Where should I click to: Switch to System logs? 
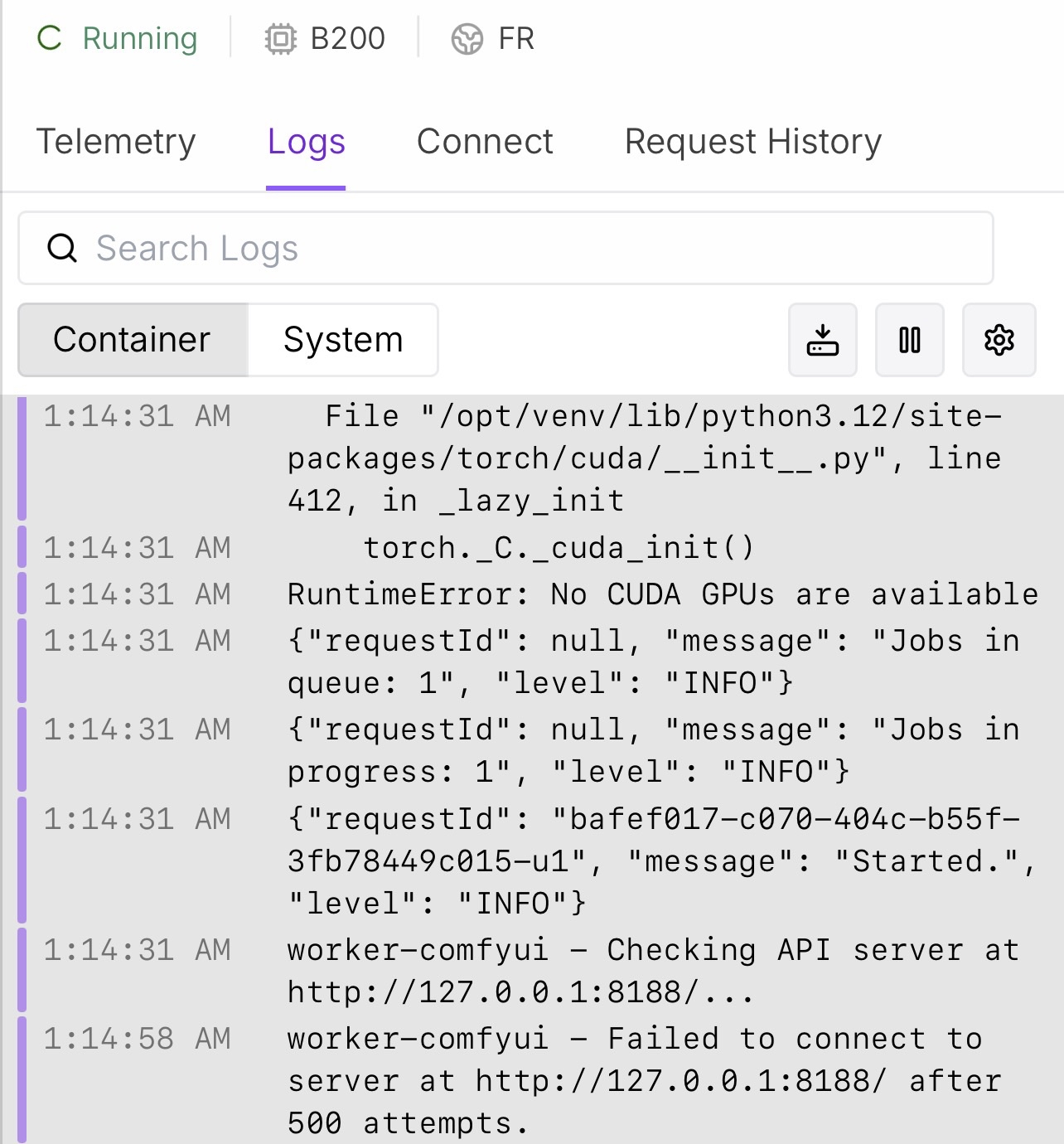coord(343,340)
